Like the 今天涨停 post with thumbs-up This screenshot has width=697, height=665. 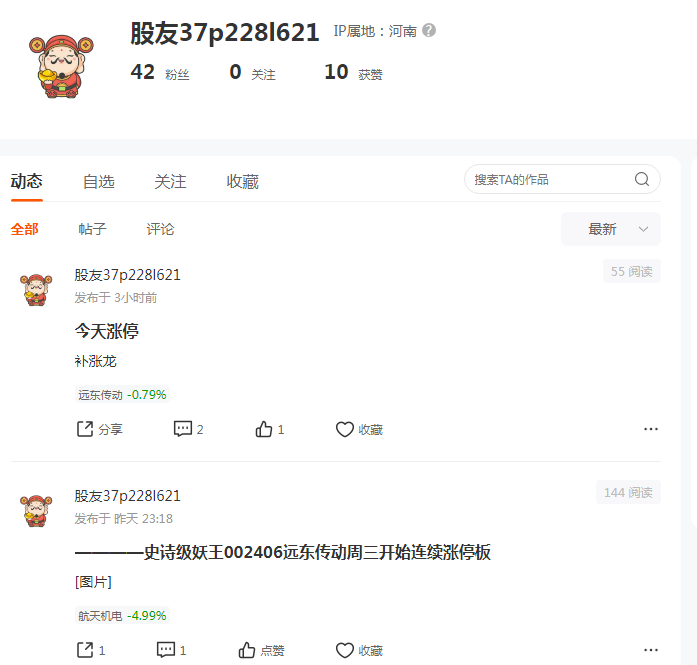[x=270, y=429]
